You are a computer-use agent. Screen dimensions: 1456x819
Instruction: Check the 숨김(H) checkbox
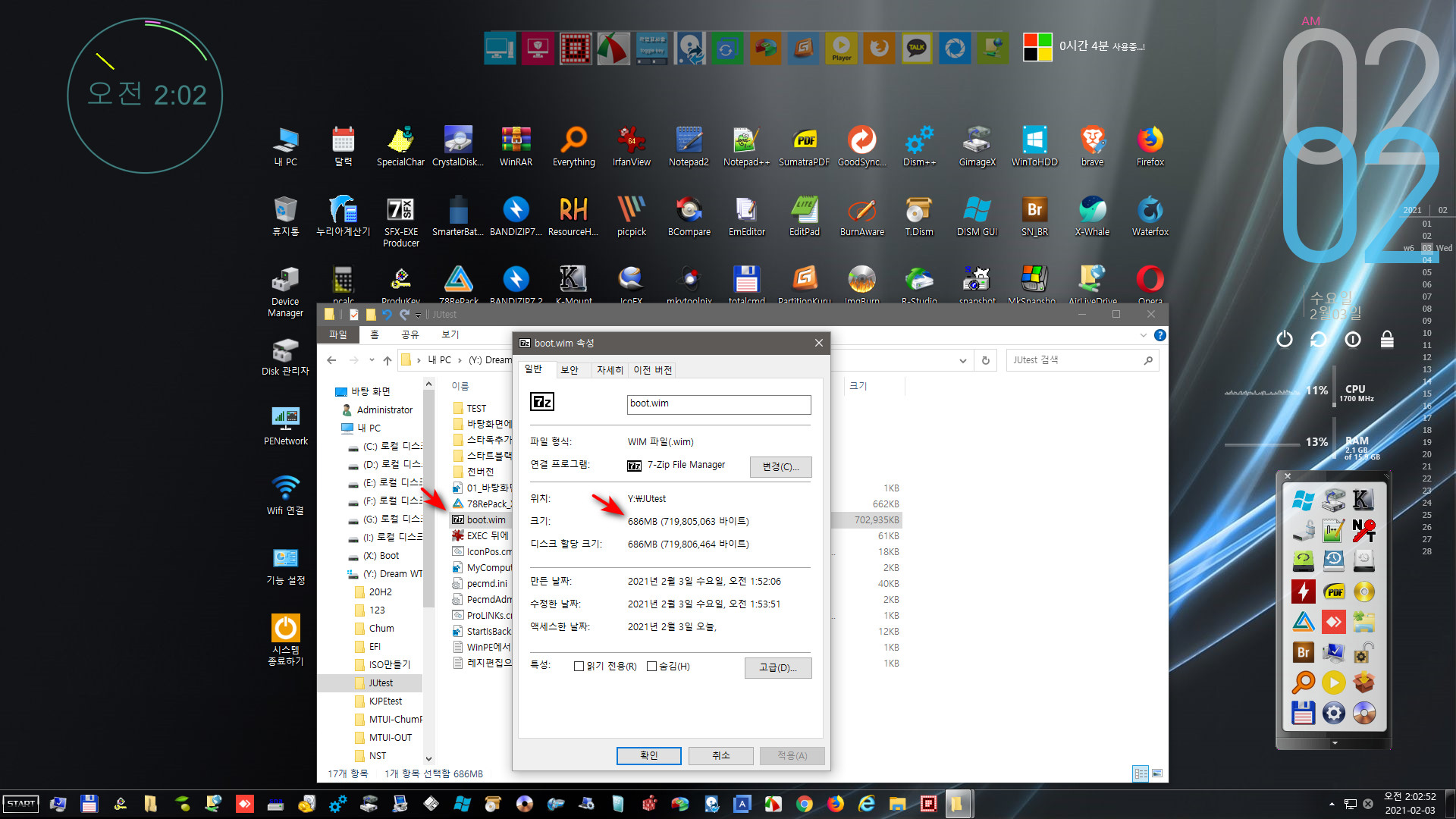coord(651,667)
